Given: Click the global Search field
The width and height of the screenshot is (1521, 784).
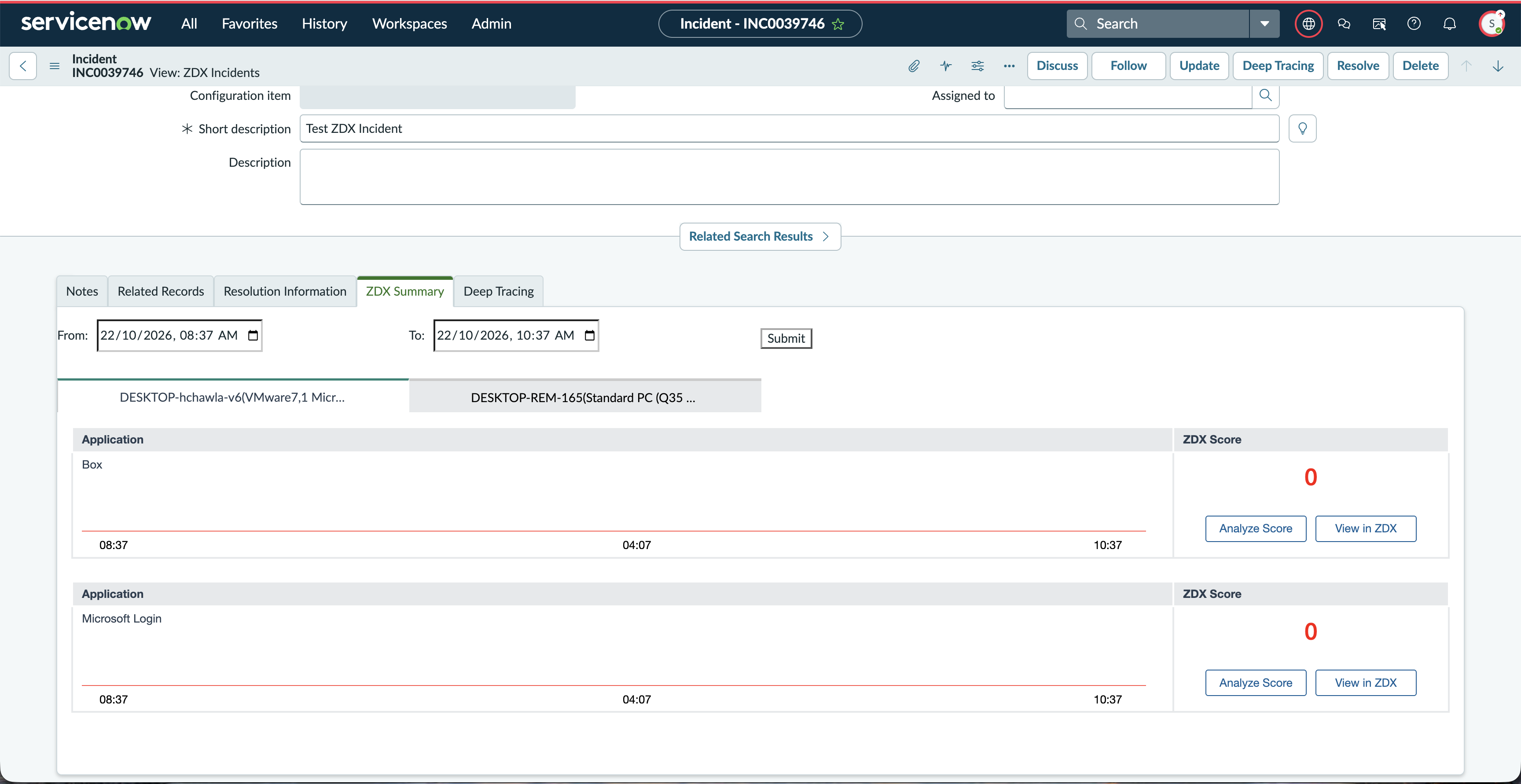Looking at the screenshot, I should (1158, 24).
